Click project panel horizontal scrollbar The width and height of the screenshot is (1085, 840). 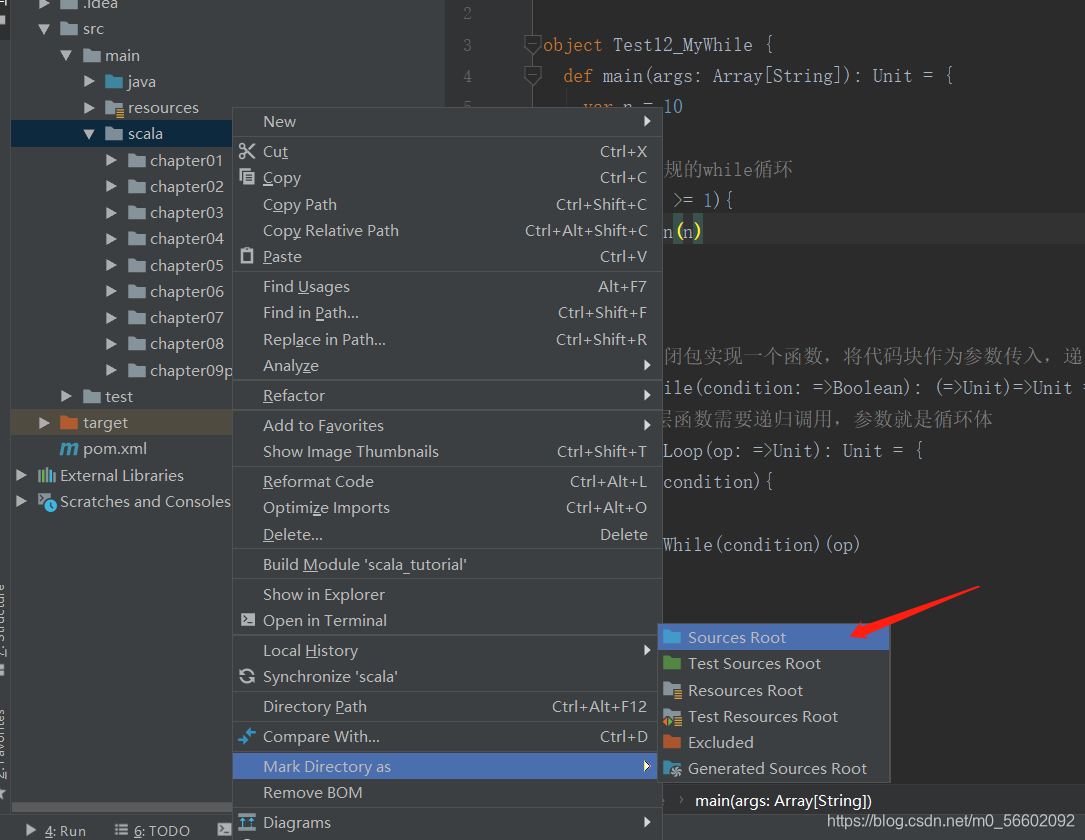tap(122, 807)
